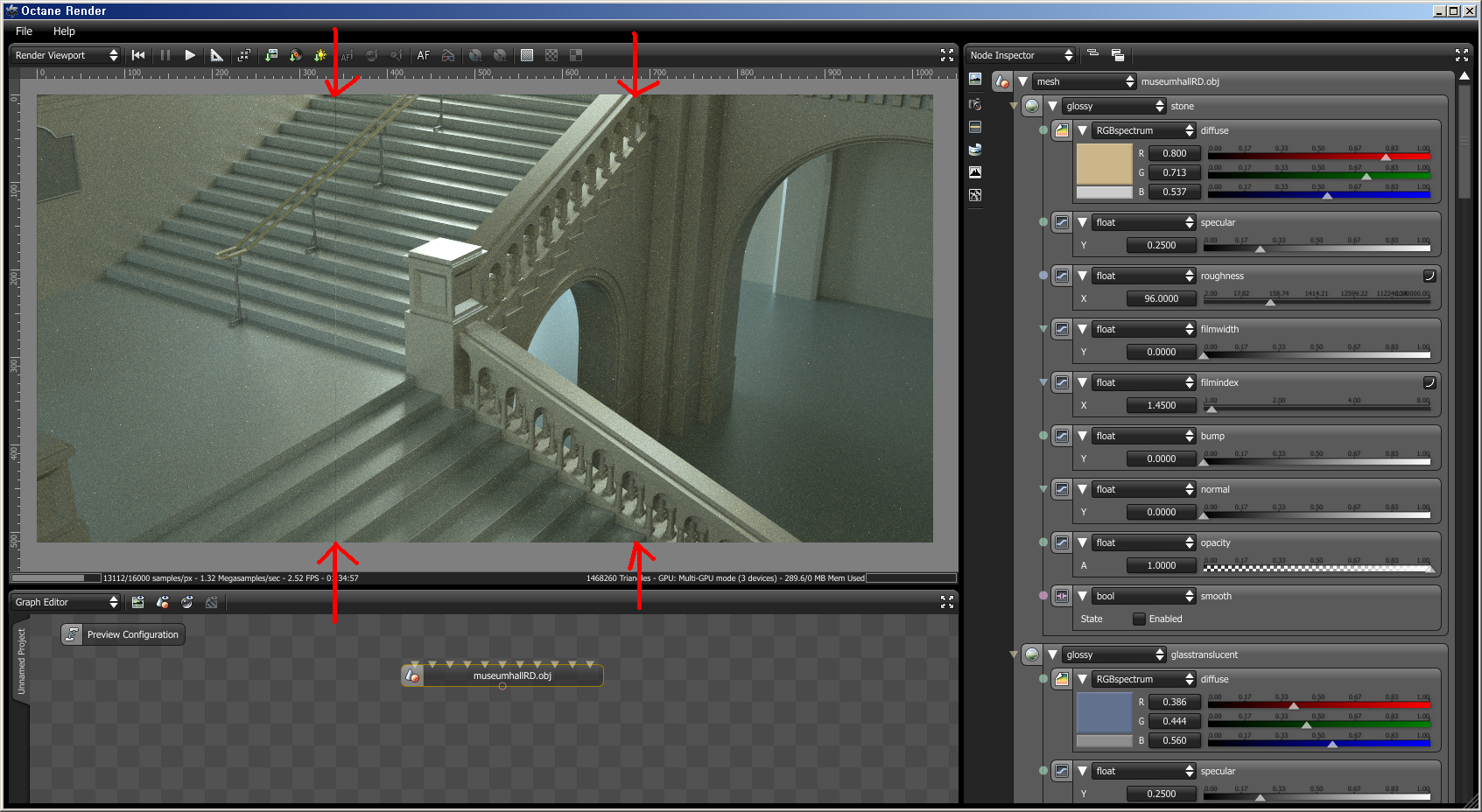Click the play render button

click(x=190, y=55)
